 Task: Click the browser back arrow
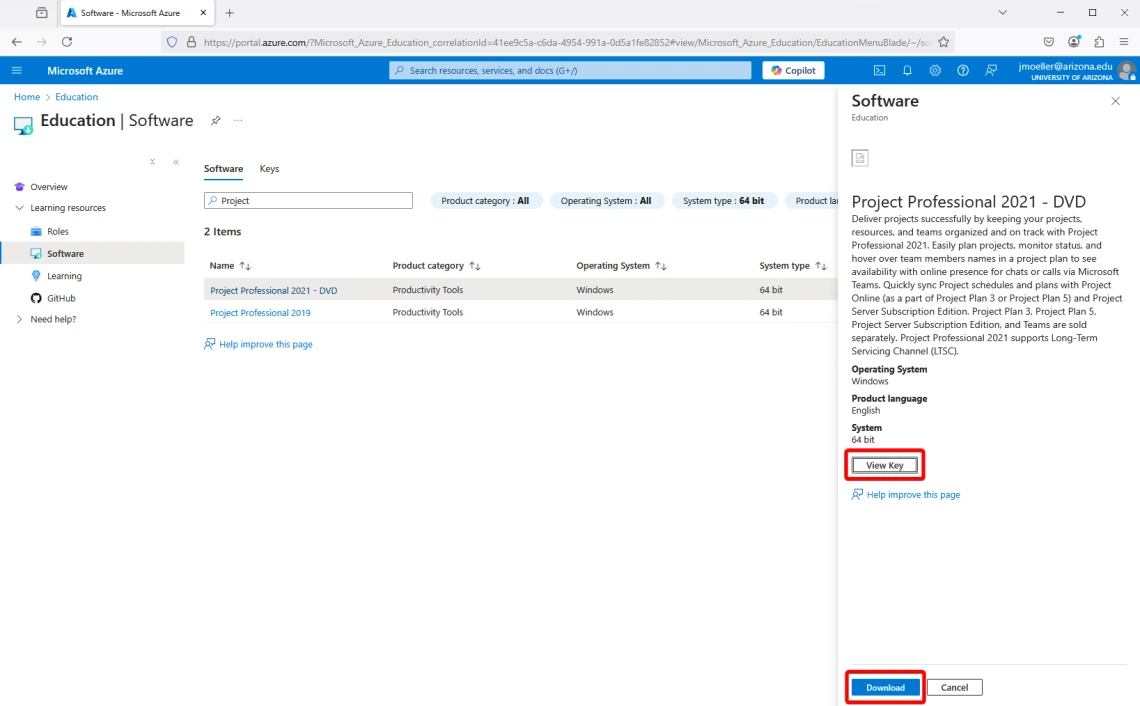click(17, 42)
